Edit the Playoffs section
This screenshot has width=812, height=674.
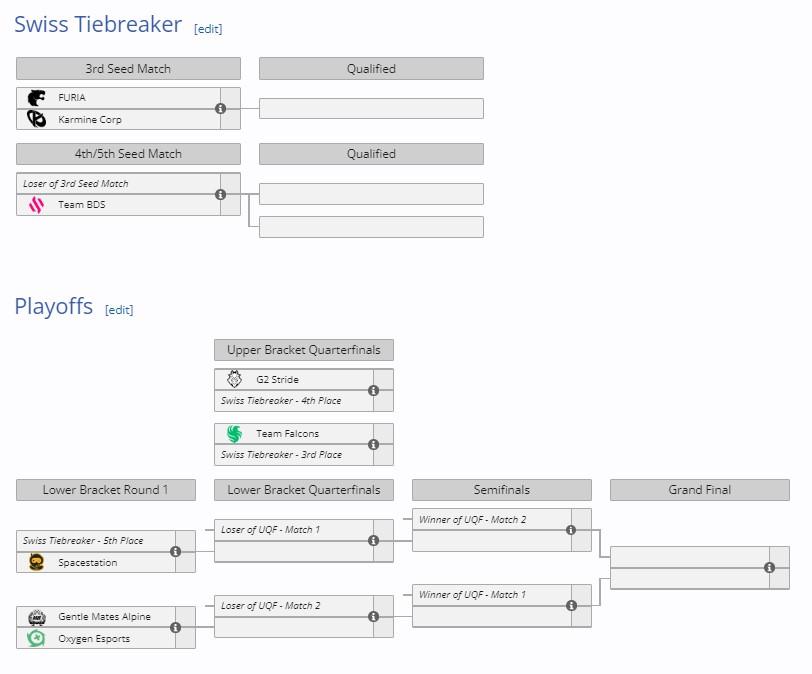(x=119, y=310)
